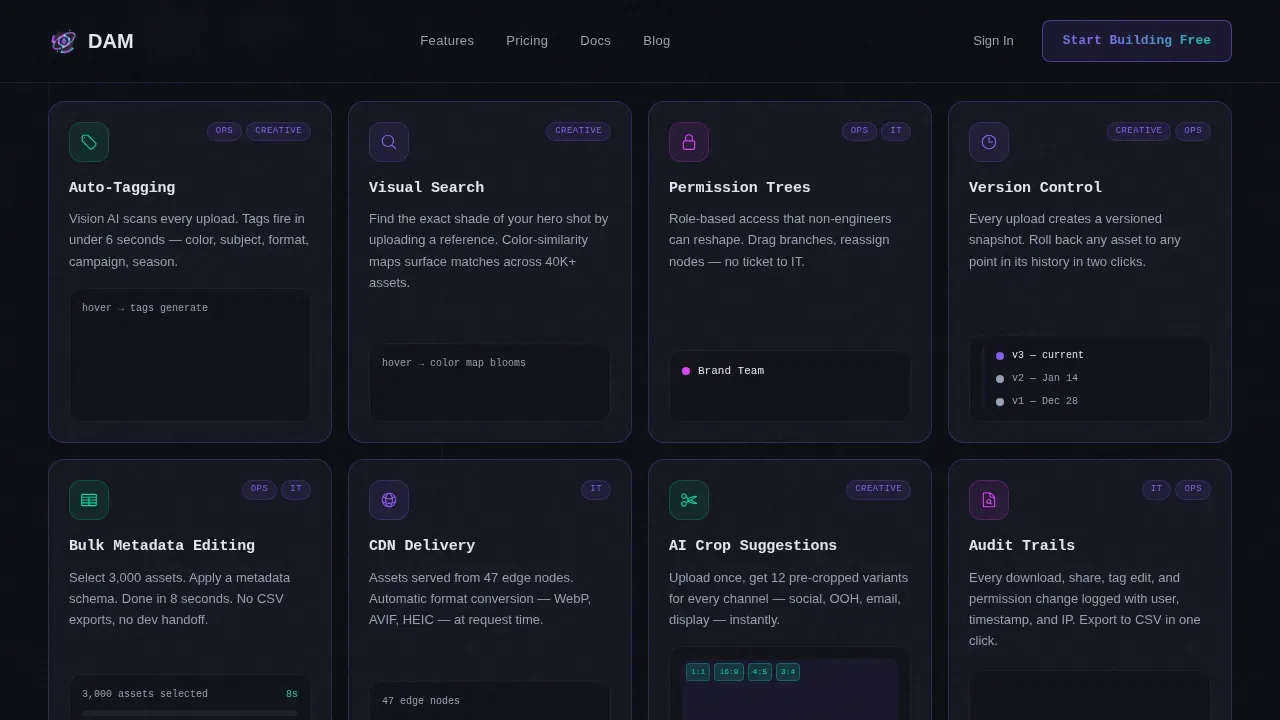Select the 16:9 crop ratio chip

(x=729, y=672)
